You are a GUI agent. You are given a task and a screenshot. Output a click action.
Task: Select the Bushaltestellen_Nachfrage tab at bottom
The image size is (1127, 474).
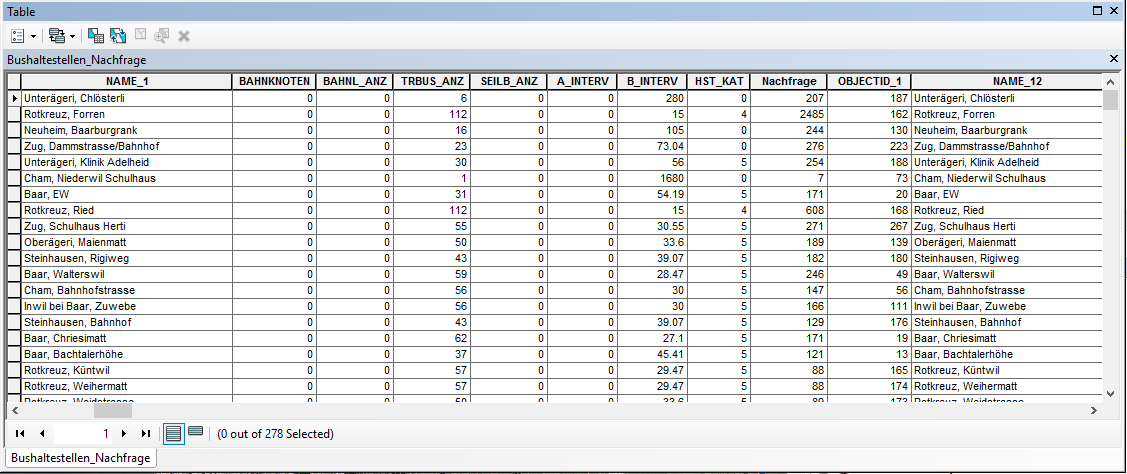click(80, 458)
